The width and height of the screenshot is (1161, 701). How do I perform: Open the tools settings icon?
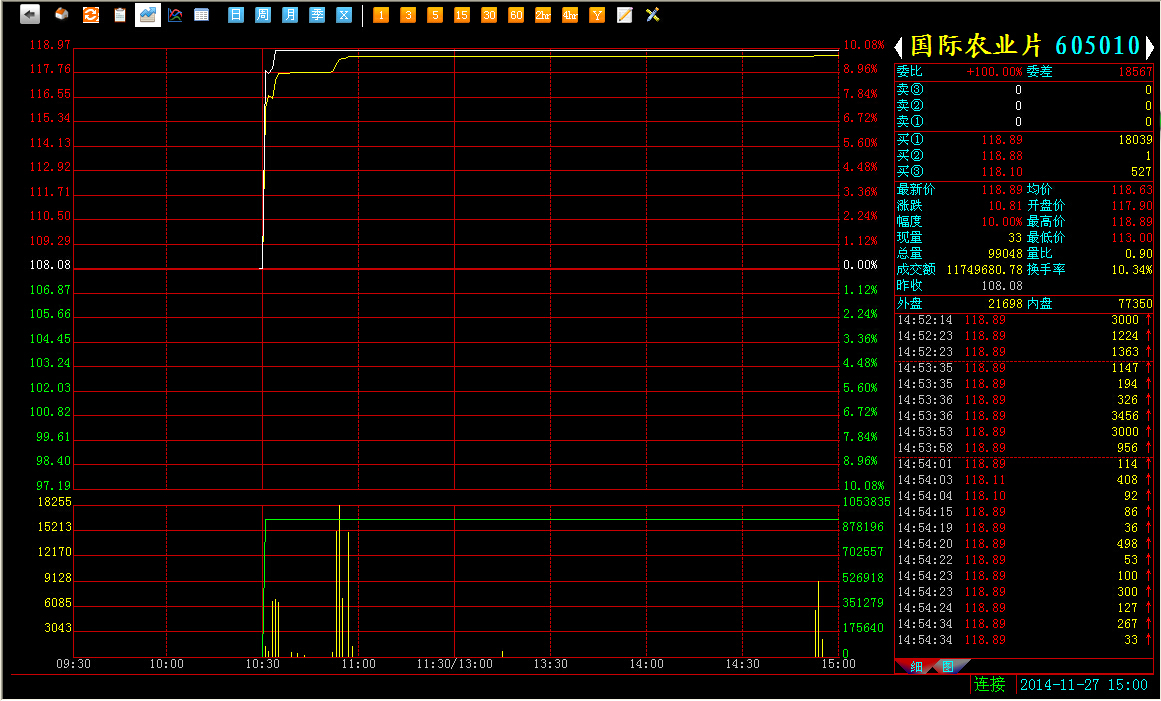tap(652, 15)
